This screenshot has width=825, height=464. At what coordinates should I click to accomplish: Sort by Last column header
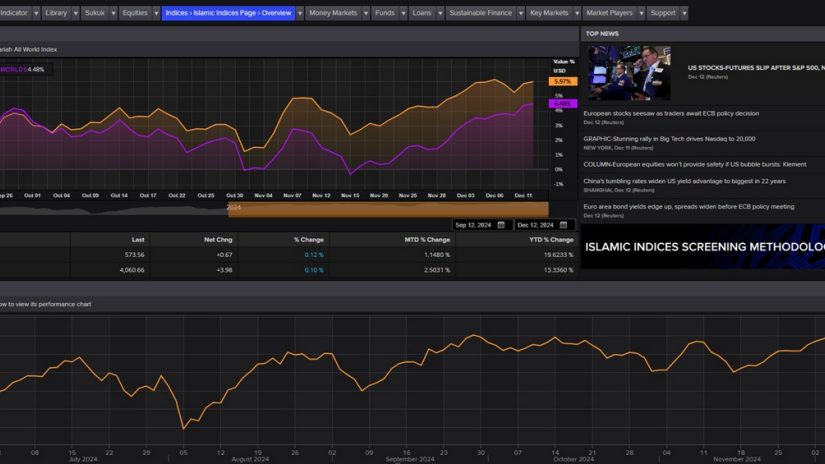click(138, 240)
